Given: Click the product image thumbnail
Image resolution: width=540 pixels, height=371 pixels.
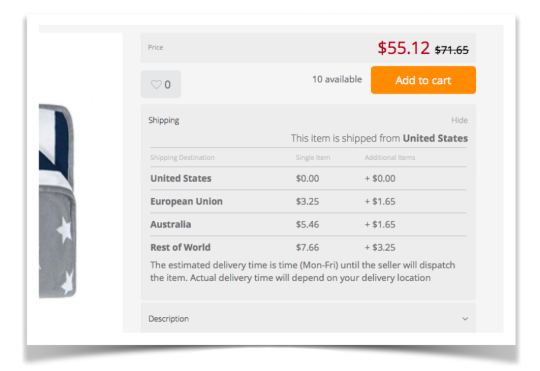Looking at the screenshot, I should 57,200.
